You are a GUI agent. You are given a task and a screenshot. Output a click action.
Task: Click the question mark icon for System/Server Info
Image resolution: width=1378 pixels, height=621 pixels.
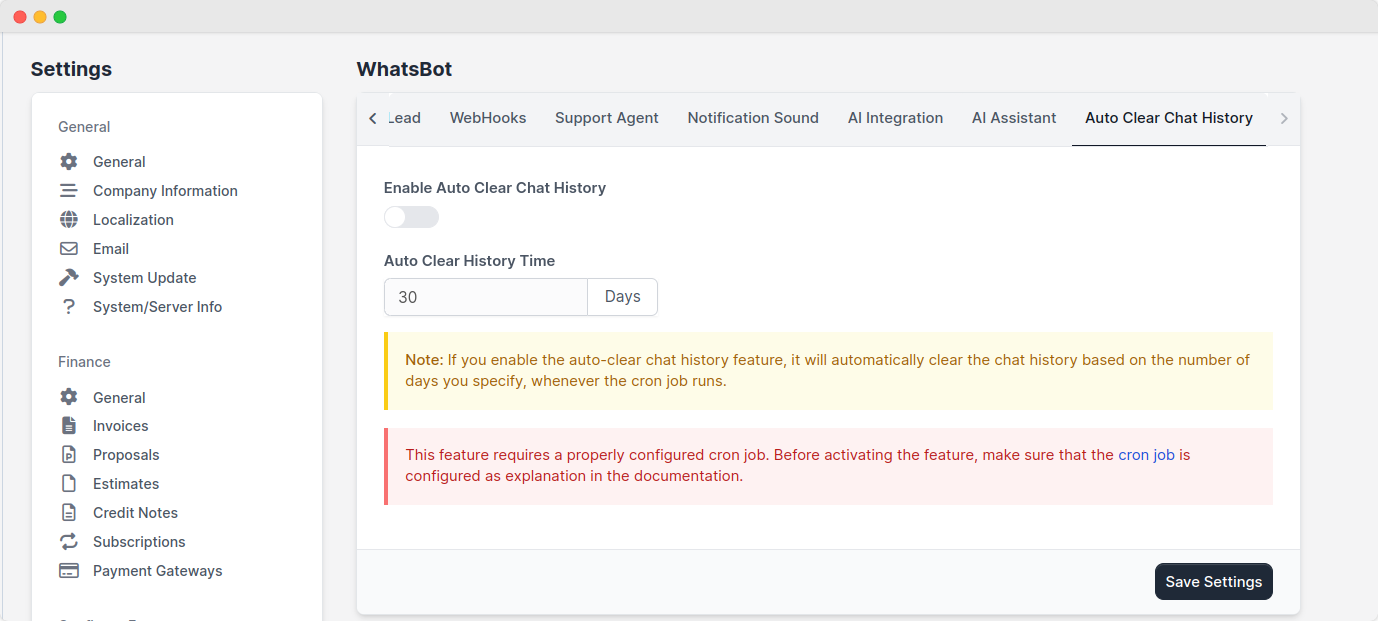click(68, 307)
